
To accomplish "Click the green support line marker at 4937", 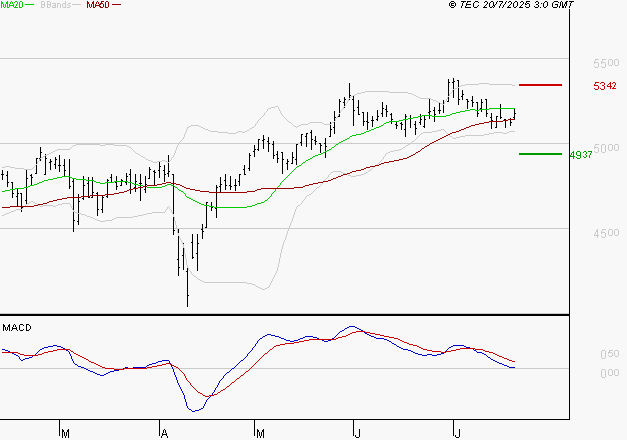I will click(x=540, y=154).
